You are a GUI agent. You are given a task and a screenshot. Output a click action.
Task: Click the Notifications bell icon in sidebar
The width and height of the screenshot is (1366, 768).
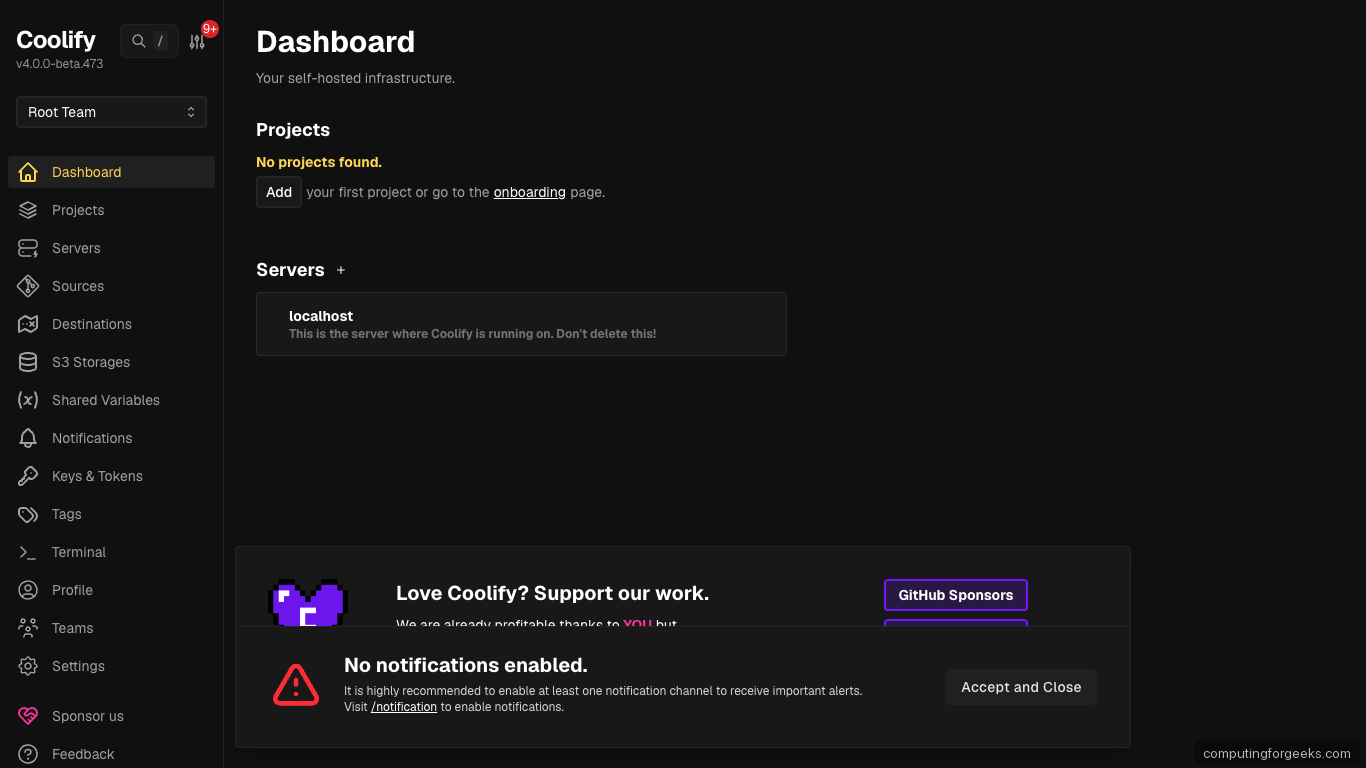click(x=28, y=438)
